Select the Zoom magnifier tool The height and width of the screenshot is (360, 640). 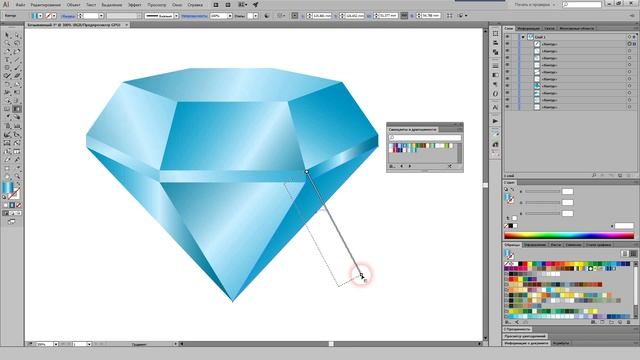[17, 176]
